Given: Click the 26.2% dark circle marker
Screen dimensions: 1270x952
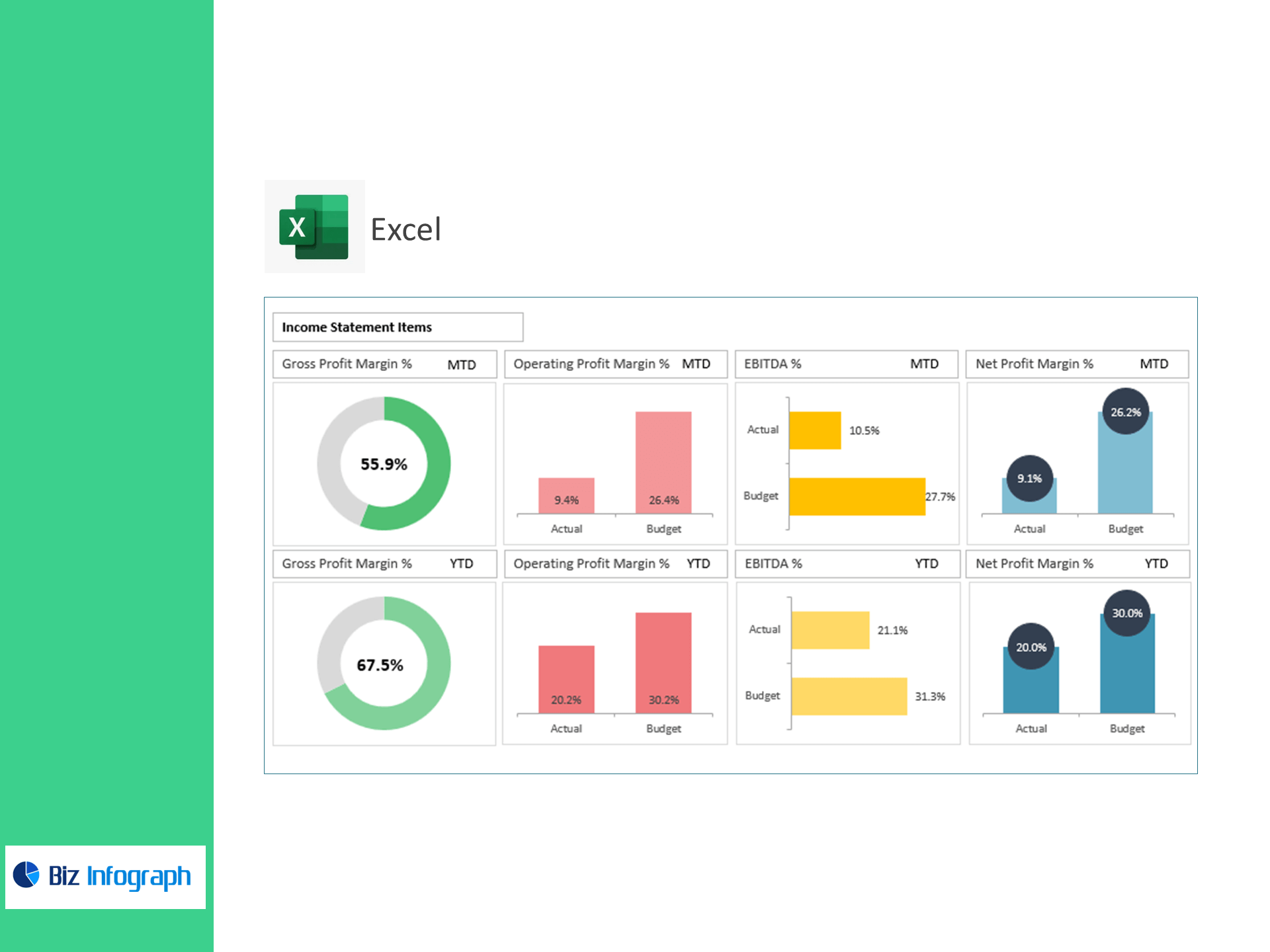Looking at the screenshot, I should pyautogui.click(x=1125, y=412).
